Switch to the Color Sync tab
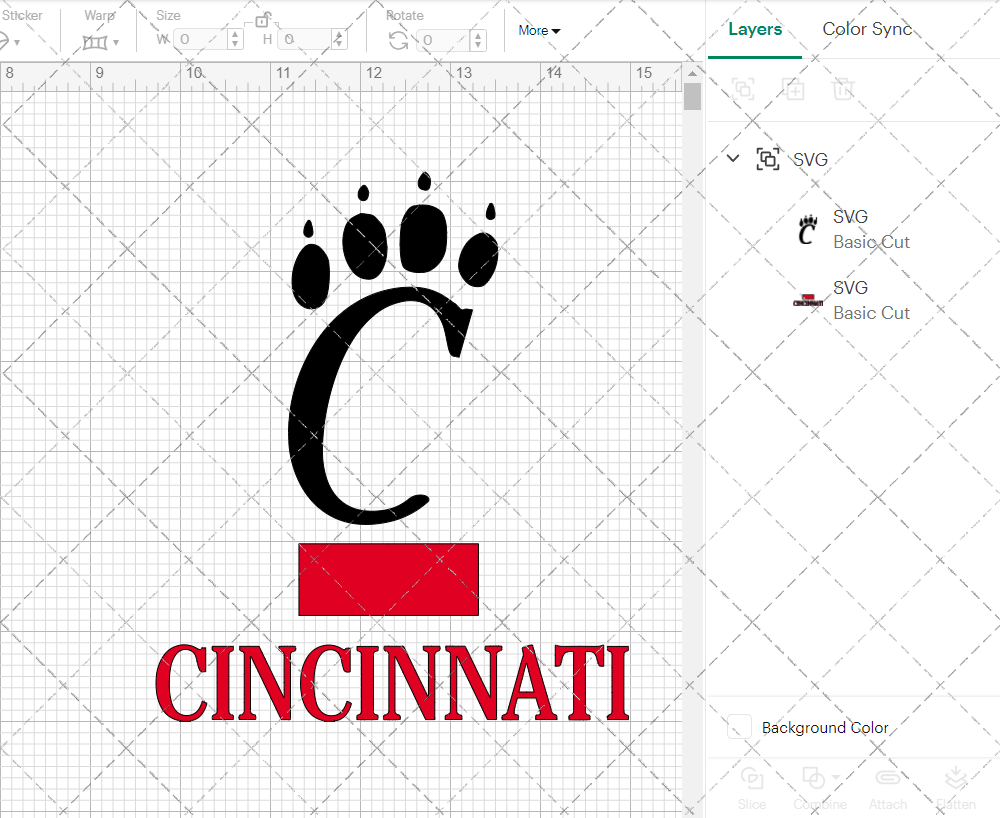The width and height of the screenshot is (1000, 818). [x=867, y=29]
